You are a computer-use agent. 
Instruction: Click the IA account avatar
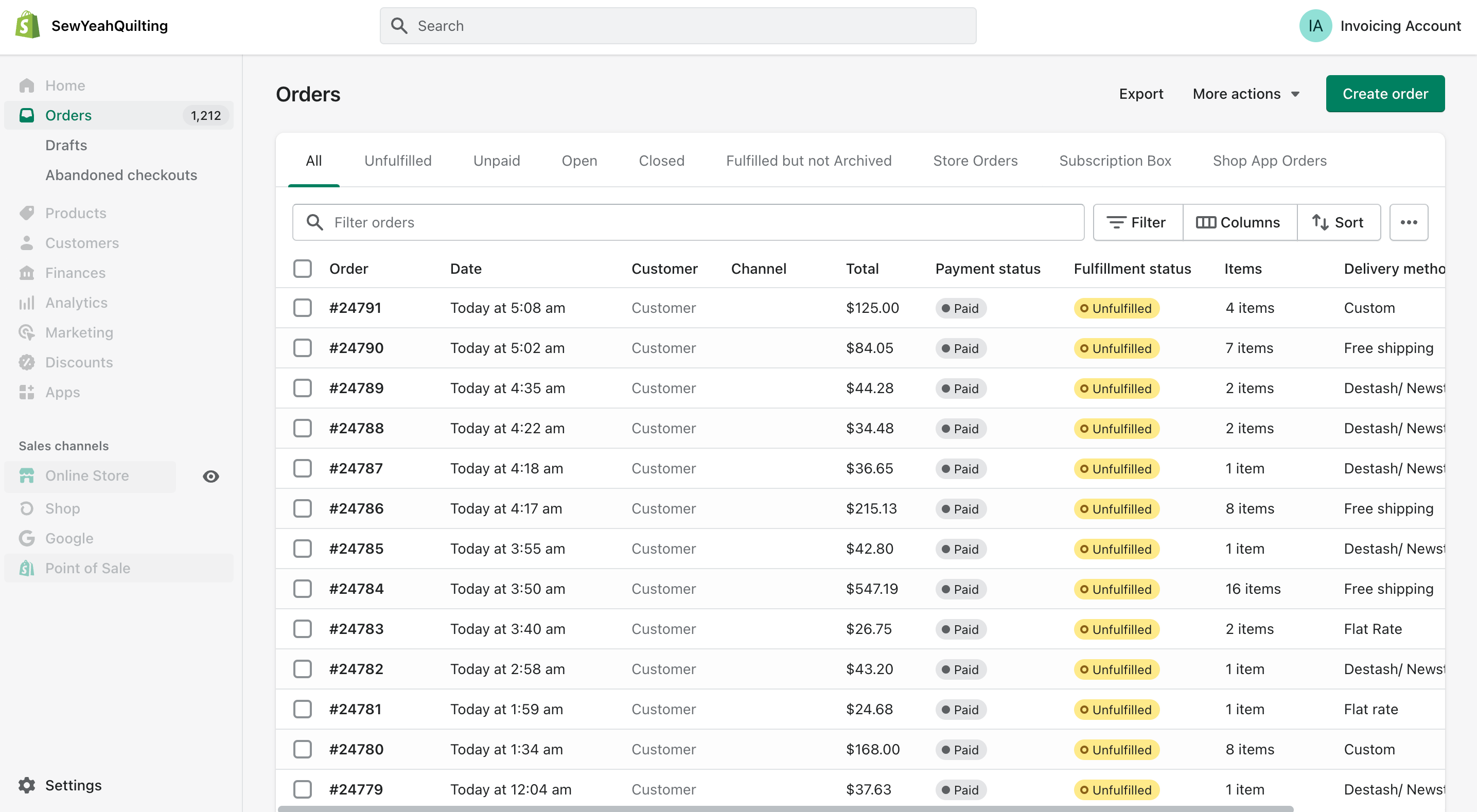[x=1315, y=26]
